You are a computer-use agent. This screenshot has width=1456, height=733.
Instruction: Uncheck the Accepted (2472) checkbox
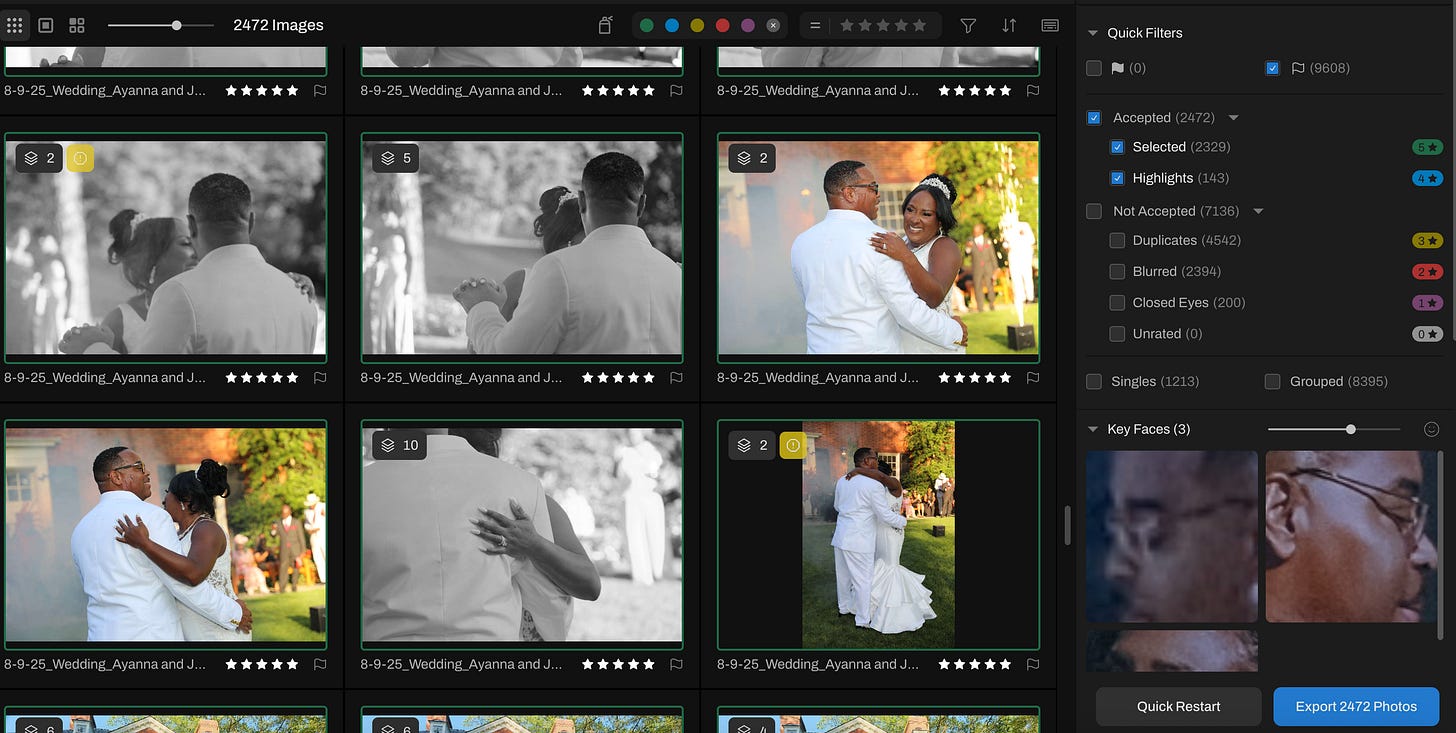tap(1094, 118)
